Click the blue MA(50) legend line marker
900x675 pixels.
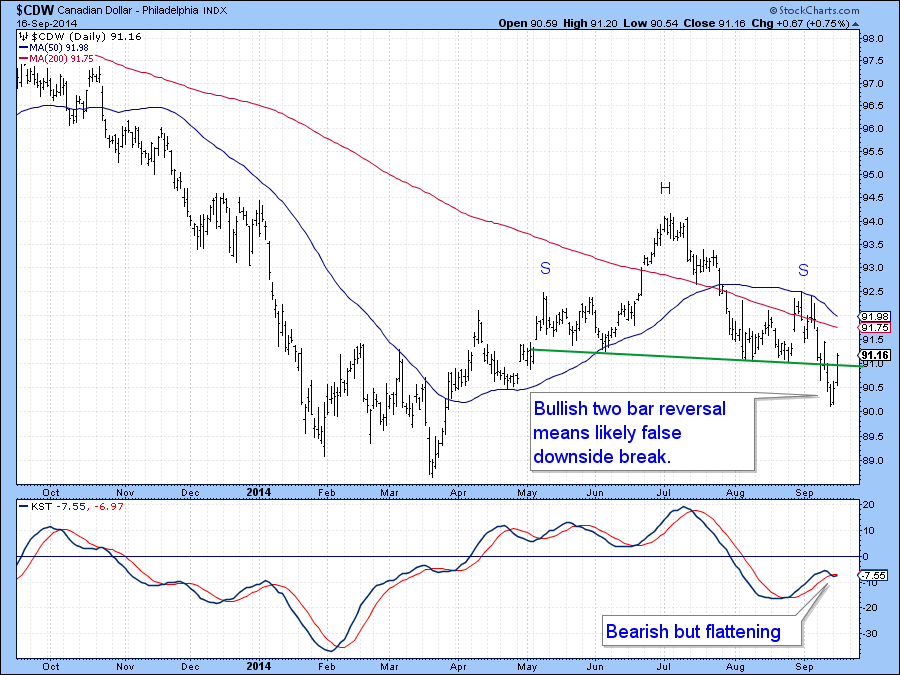click(22, 48)
